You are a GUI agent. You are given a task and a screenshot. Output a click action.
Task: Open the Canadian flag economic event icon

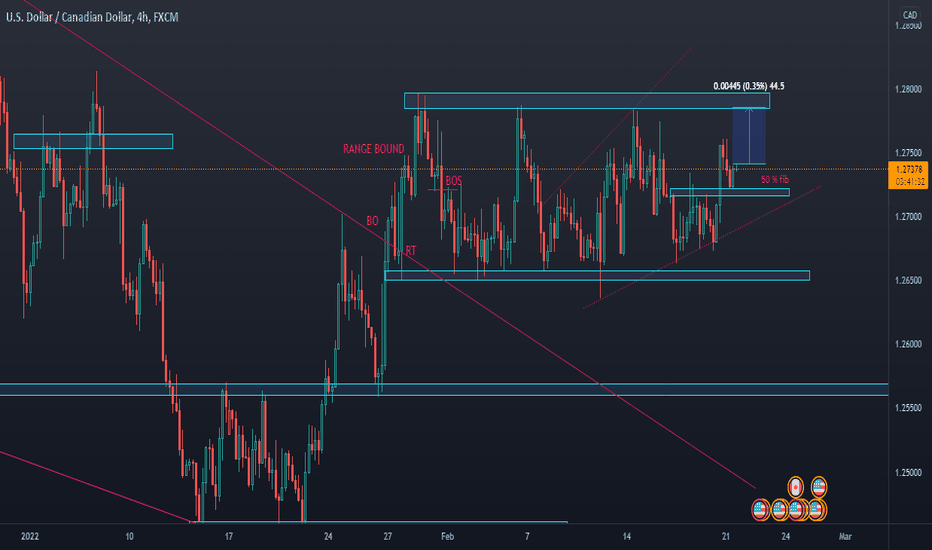(795, 488)
